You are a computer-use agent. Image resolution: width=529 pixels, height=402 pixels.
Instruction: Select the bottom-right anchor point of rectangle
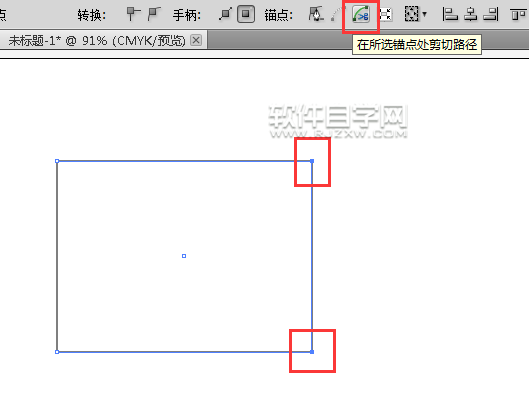[312, 352]
